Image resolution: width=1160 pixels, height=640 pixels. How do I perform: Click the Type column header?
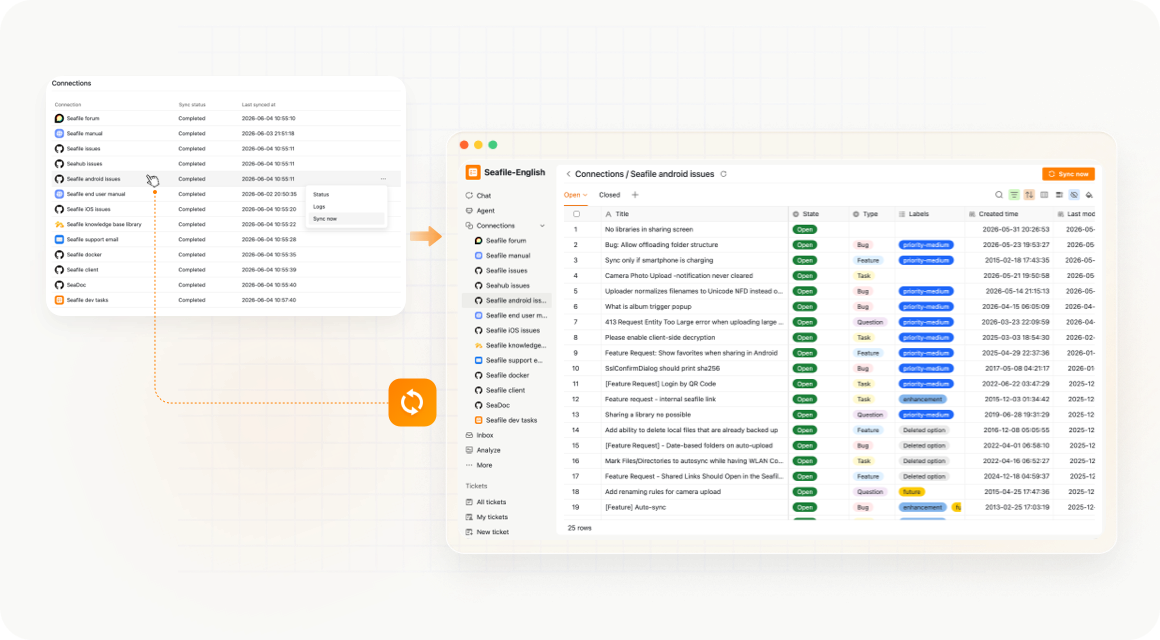871,214
